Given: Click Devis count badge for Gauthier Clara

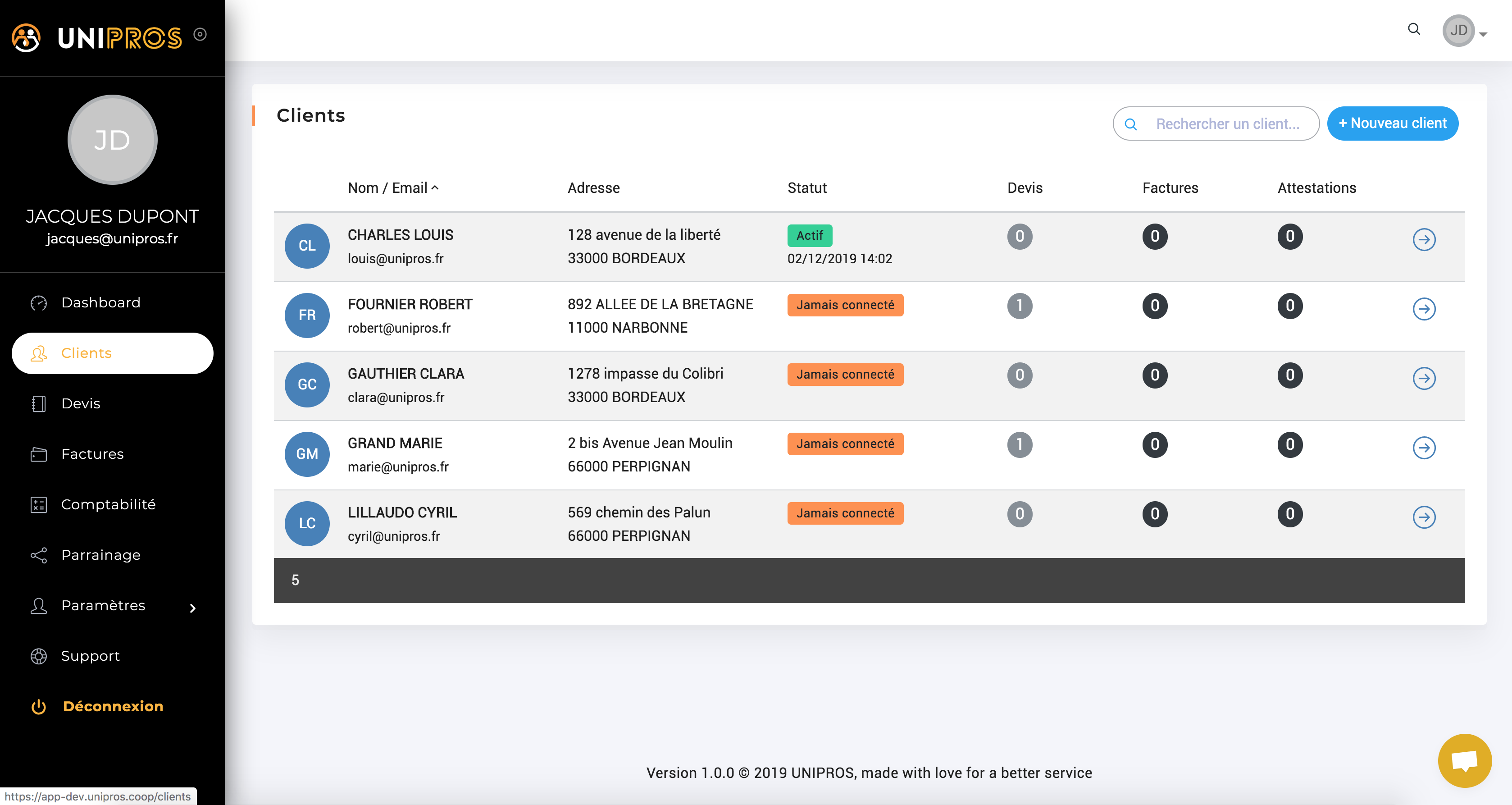Looking at the screenshot, I should coord(1020,375).
